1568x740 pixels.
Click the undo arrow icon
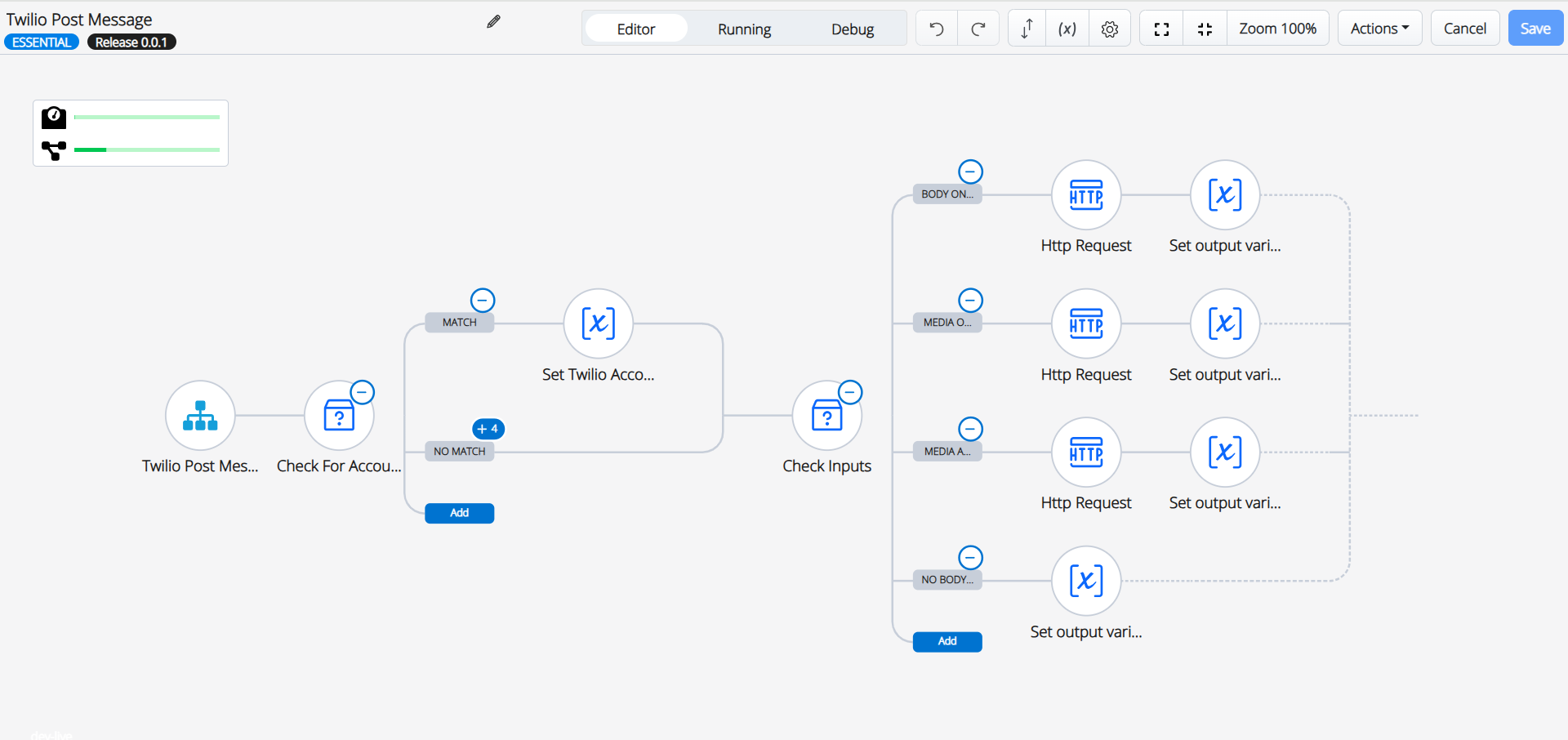(937, 29)
